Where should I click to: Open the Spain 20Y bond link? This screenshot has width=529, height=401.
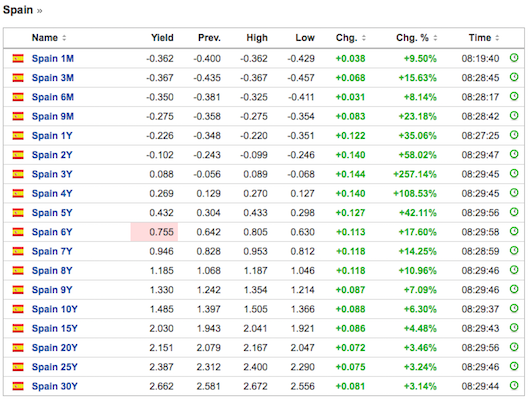coord(55,347)
